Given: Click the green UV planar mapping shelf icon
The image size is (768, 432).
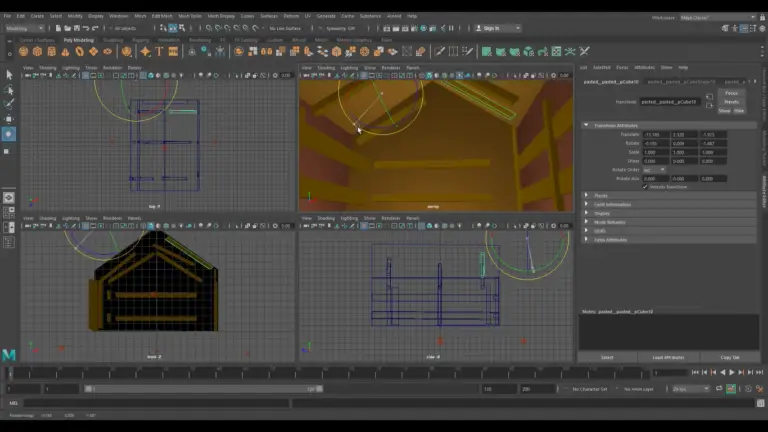Looking at the screenshot, I should [486, 51].
